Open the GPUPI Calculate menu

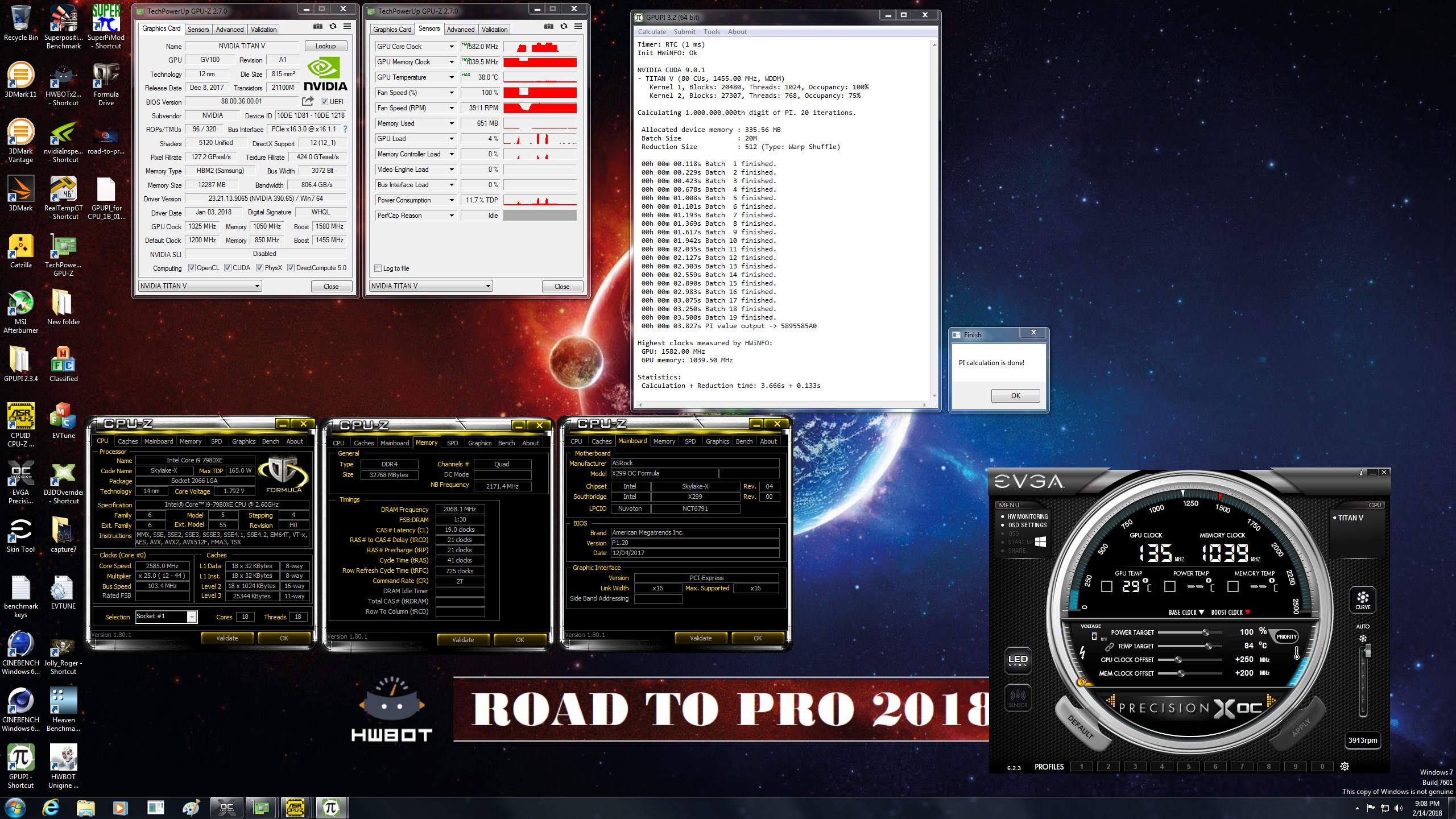(652, 32)
